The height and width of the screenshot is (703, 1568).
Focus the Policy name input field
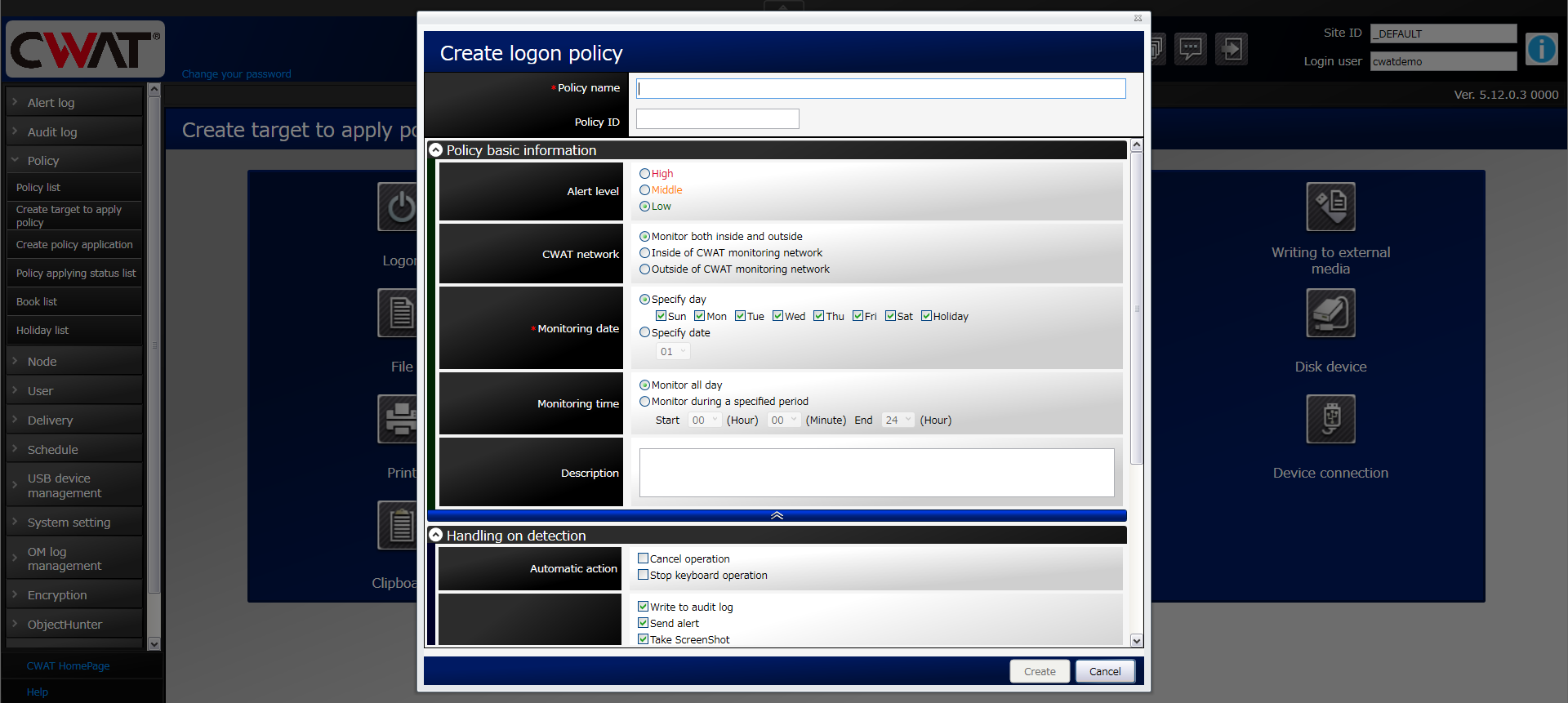[x=881, y=88]
